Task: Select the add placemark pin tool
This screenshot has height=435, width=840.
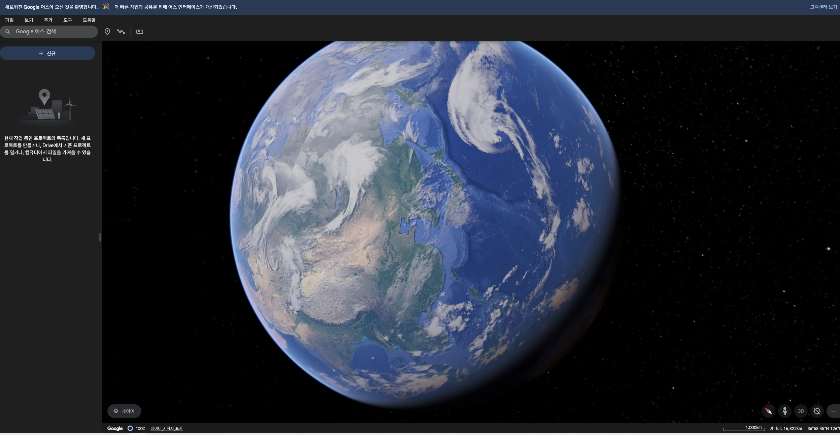Action: 107,32
